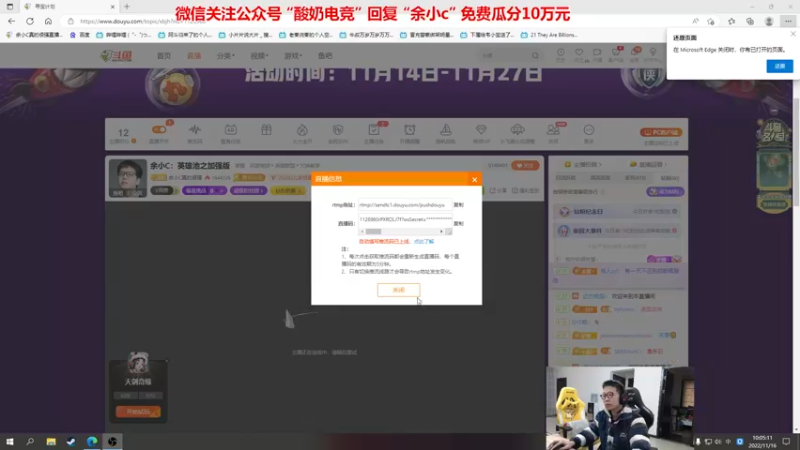Click the orange-outlined close button in dialog
800x450 pixels.
pos(398,290)
